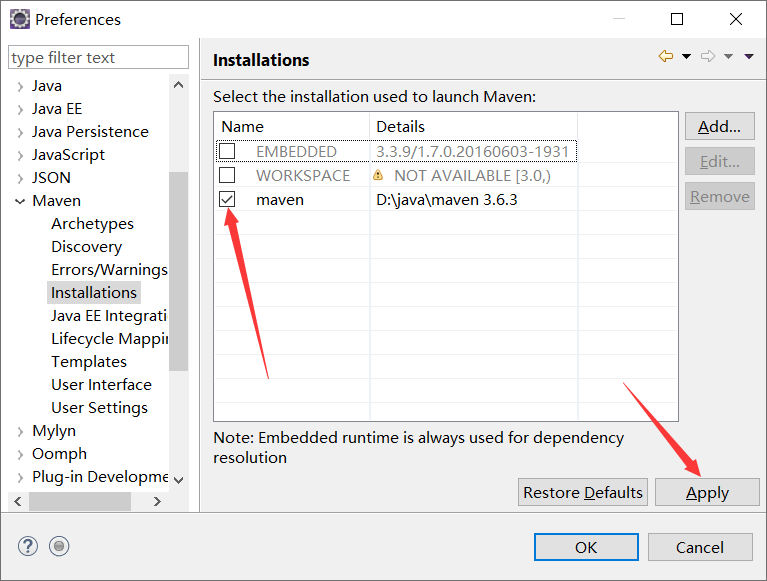Open the Installations view menu triangle
This screenshot has width=767, height=581.
(x=749, y=56)
